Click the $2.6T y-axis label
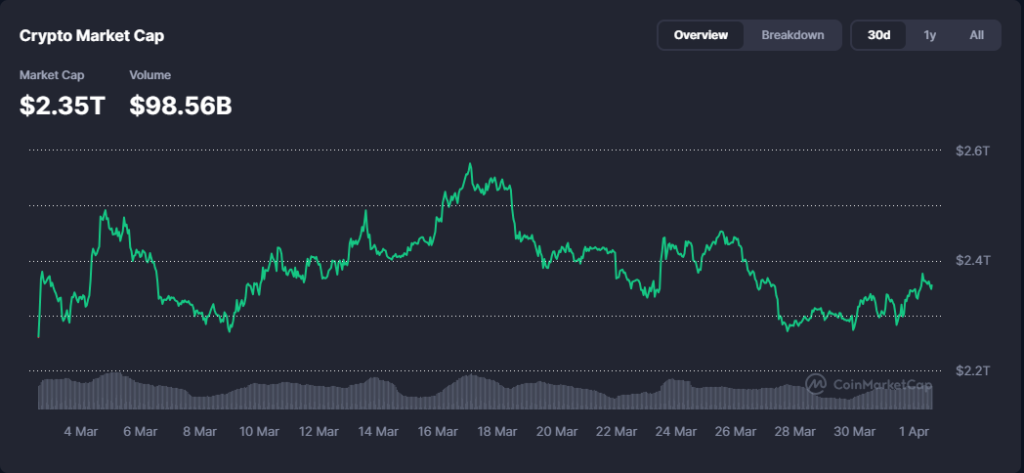Image resolution: width=1024 pixels, height=473 pixels. 972,151
